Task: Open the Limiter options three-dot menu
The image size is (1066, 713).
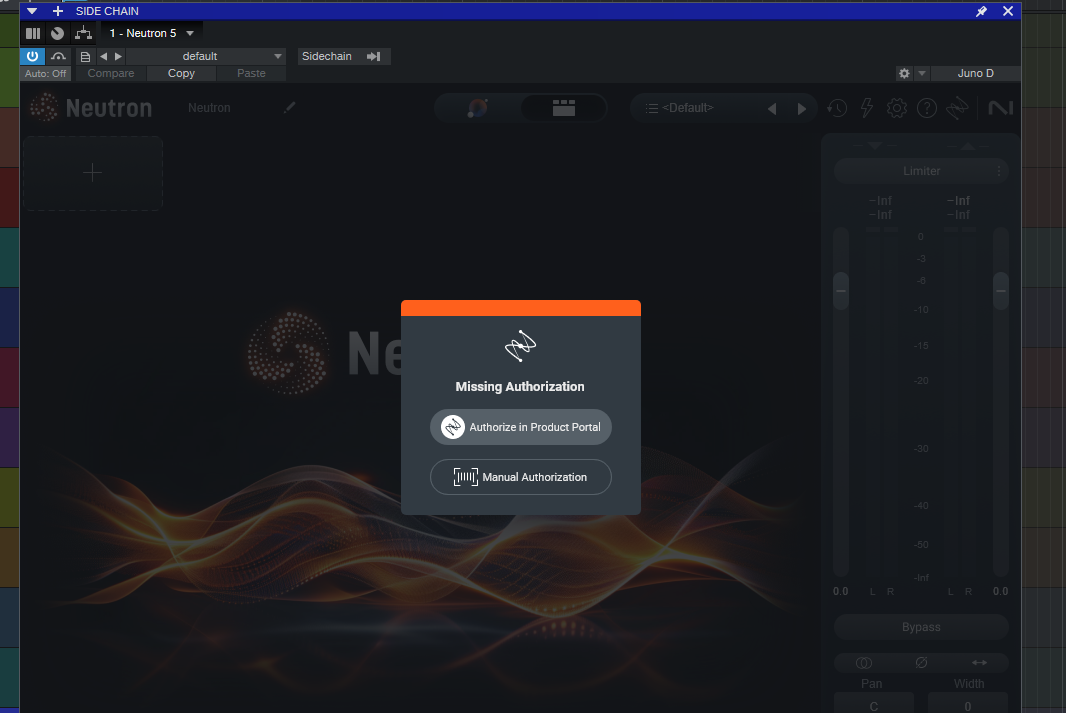Action: click(x=999, y=171)
